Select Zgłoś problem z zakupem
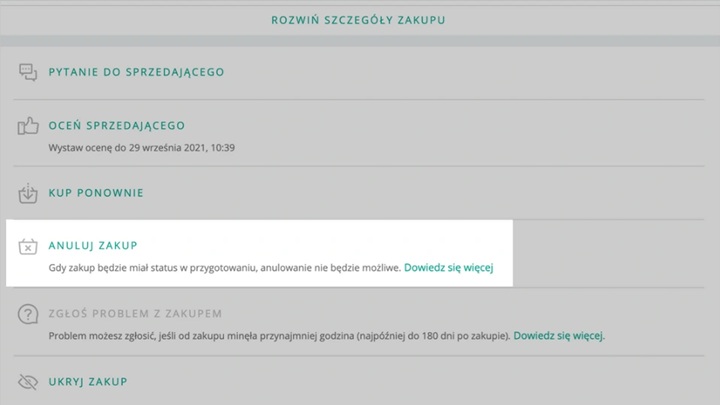720x405 pixels. [x=135, y=313]
